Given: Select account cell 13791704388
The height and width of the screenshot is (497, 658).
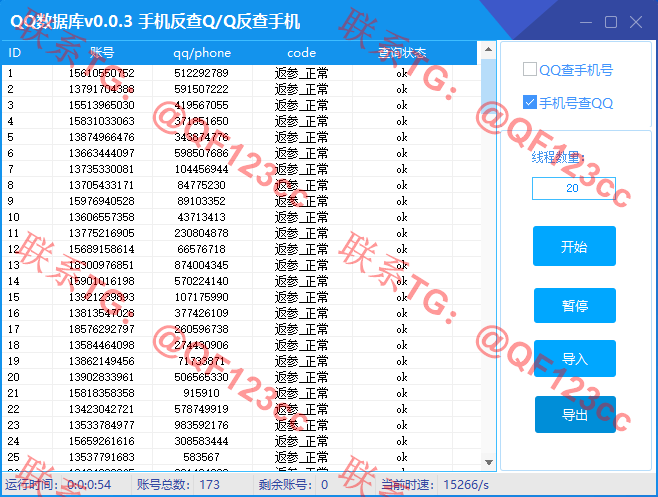Looking at the screenshot, I should tap(102, 89).
